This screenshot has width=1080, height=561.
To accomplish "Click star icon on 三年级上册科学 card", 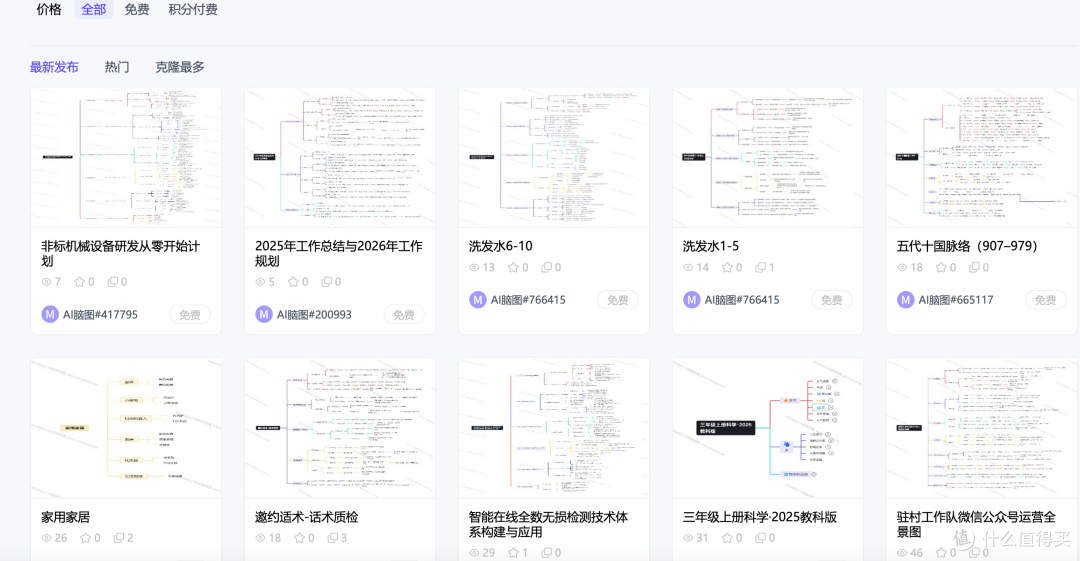I will pyautogui.click(x=727, y=538).
